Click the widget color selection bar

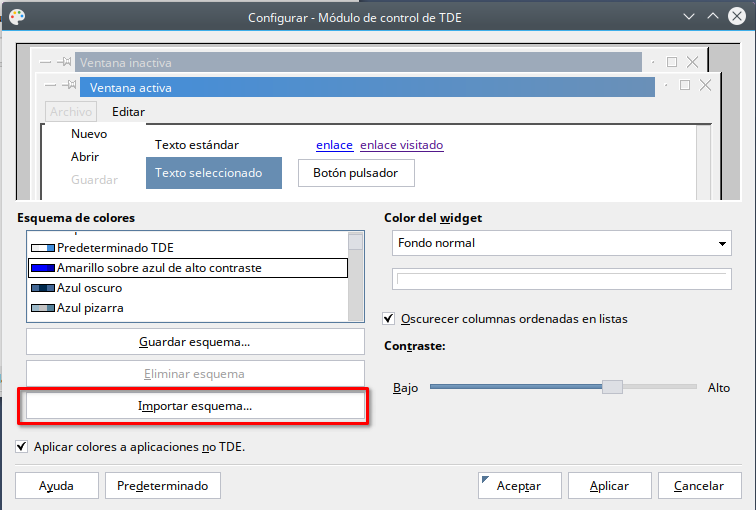pos(562,279)
